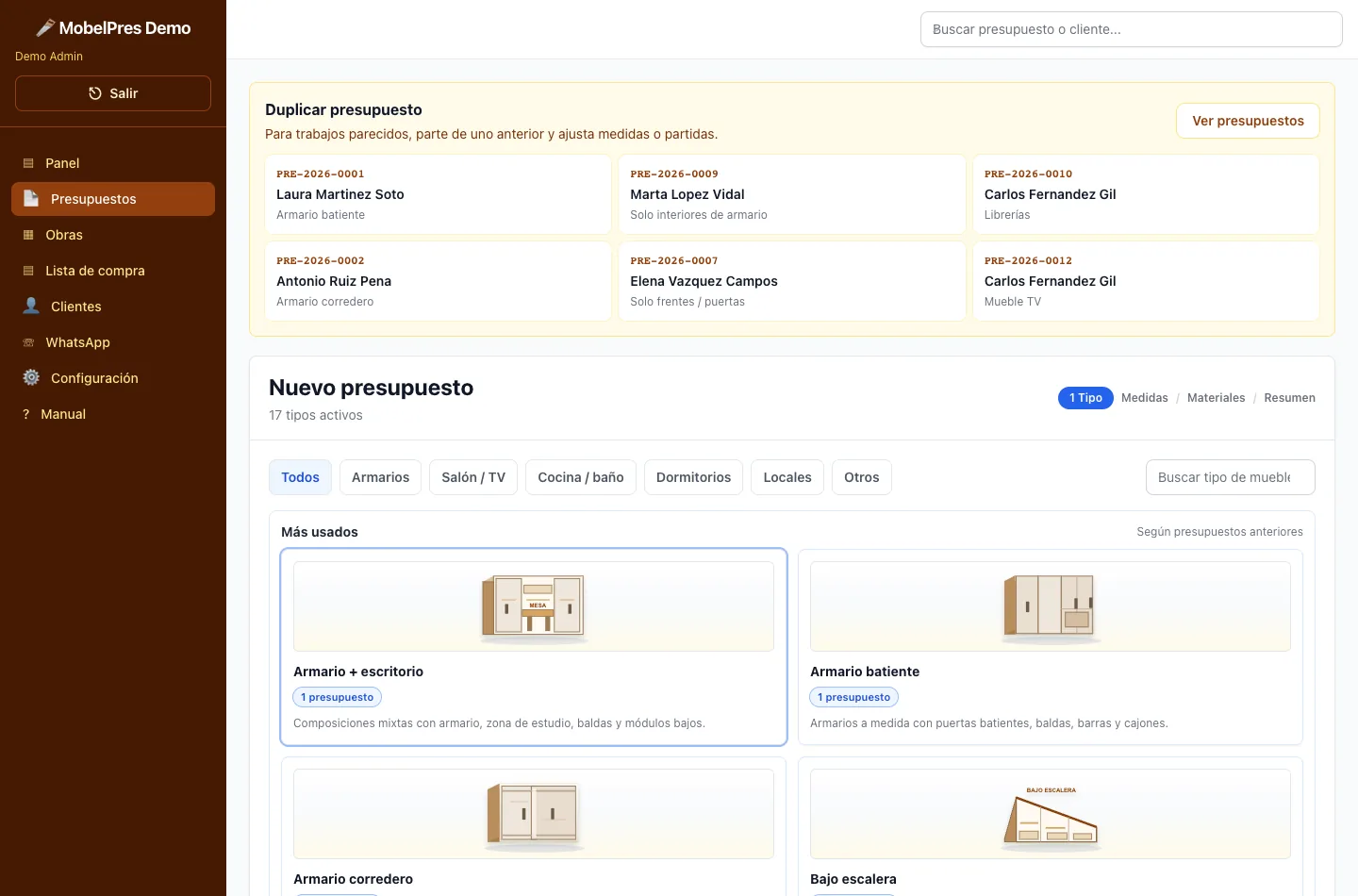Click the Clientes person icon

pos(31,307)
